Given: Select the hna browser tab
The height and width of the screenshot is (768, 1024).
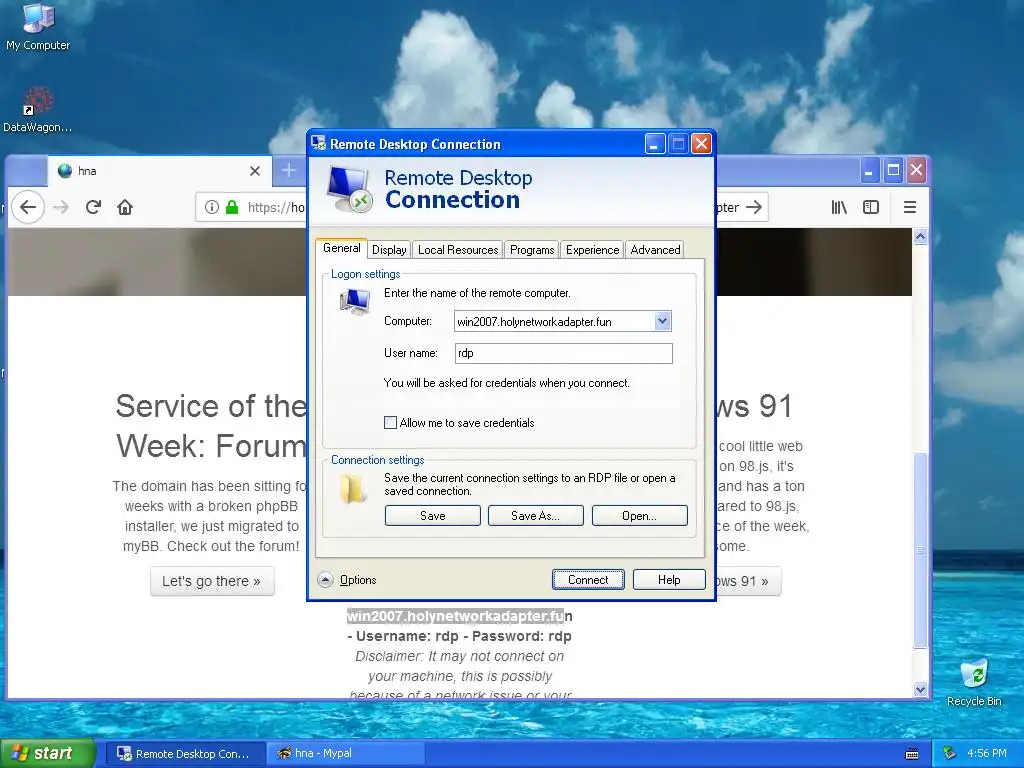Looking at the screenshot, I should pyautogui.click(x=159, y=170).
